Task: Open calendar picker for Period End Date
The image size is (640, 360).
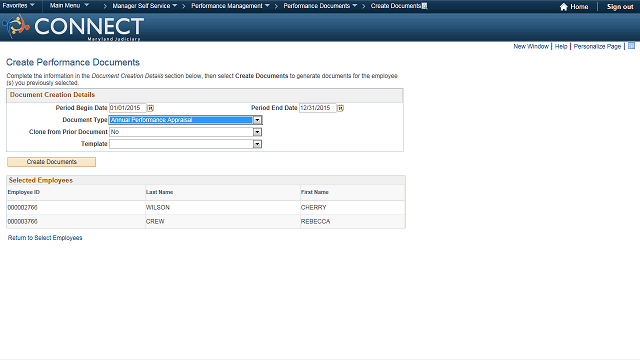Action: point(340,108)
